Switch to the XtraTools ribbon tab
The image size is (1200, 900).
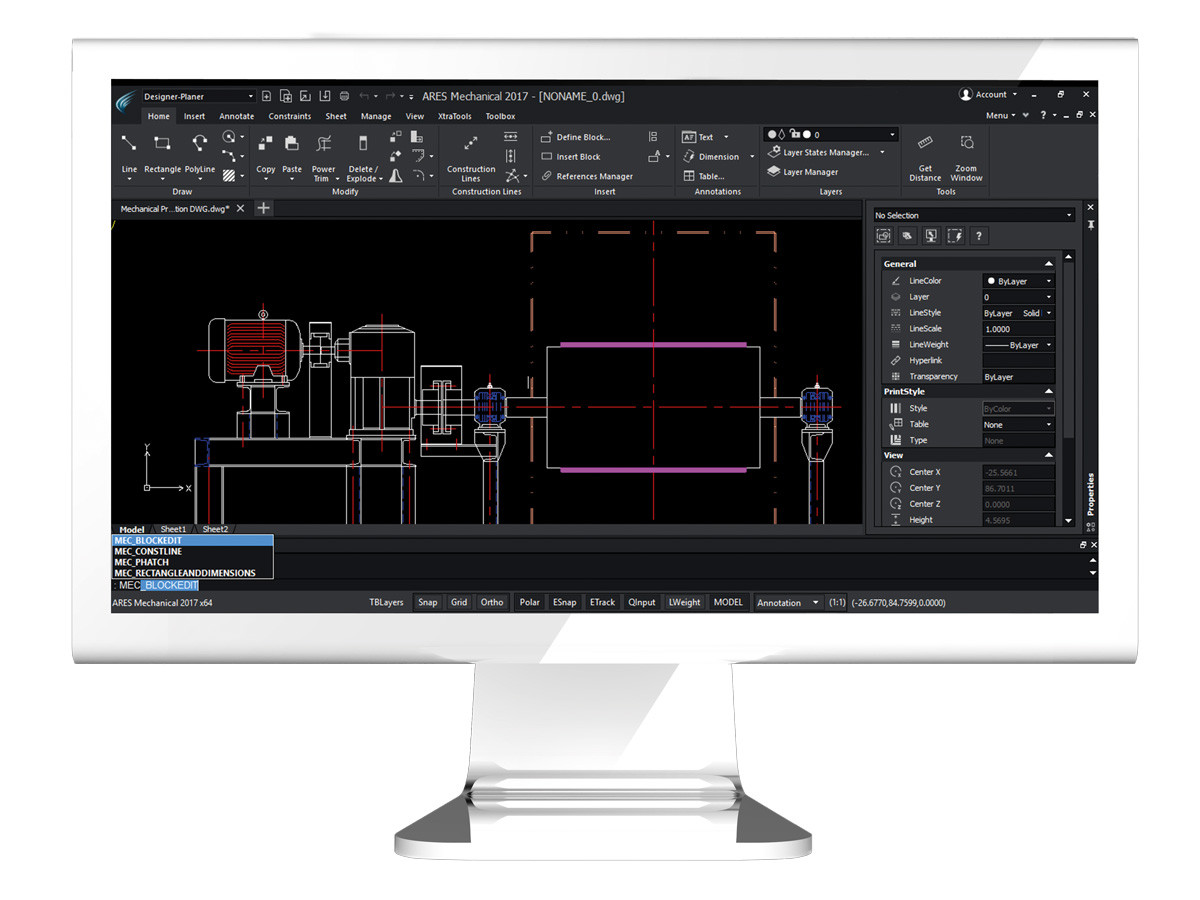point(454,116)
